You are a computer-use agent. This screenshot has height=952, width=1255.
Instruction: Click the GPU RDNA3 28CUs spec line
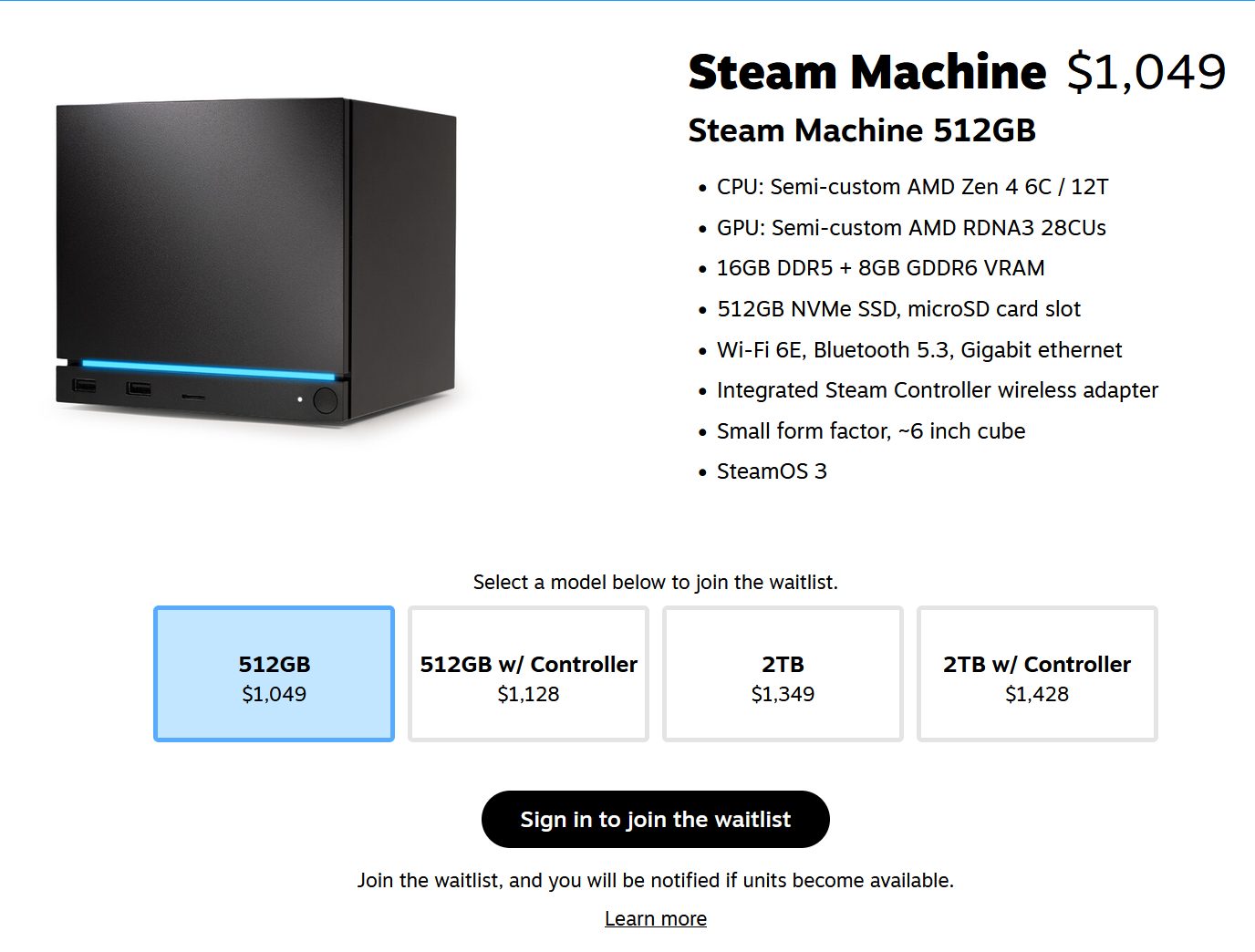911,228
